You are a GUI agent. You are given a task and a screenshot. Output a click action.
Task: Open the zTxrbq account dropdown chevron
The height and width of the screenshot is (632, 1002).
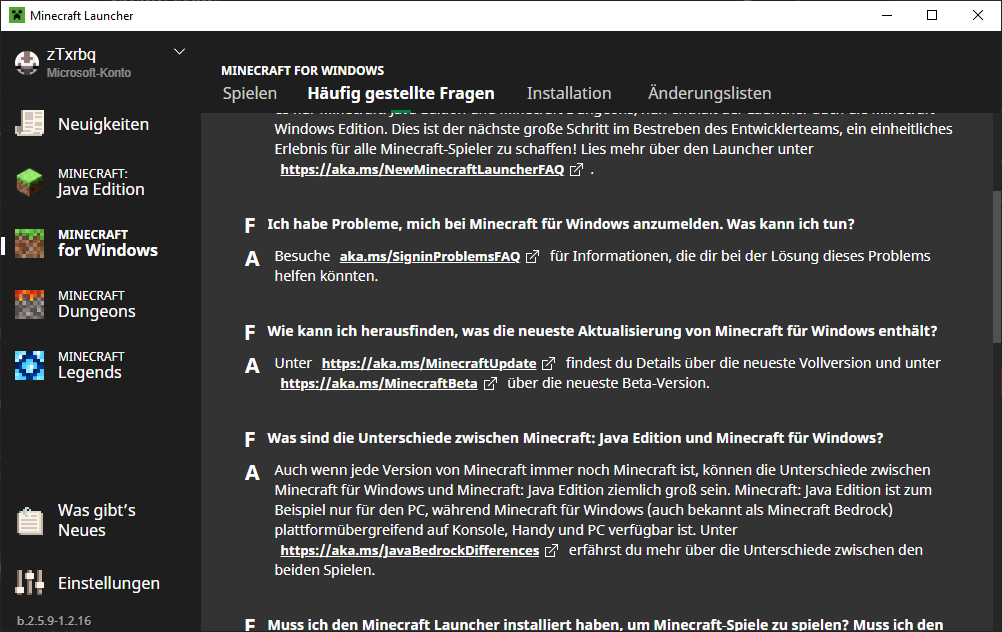click(x=180, y=52)
